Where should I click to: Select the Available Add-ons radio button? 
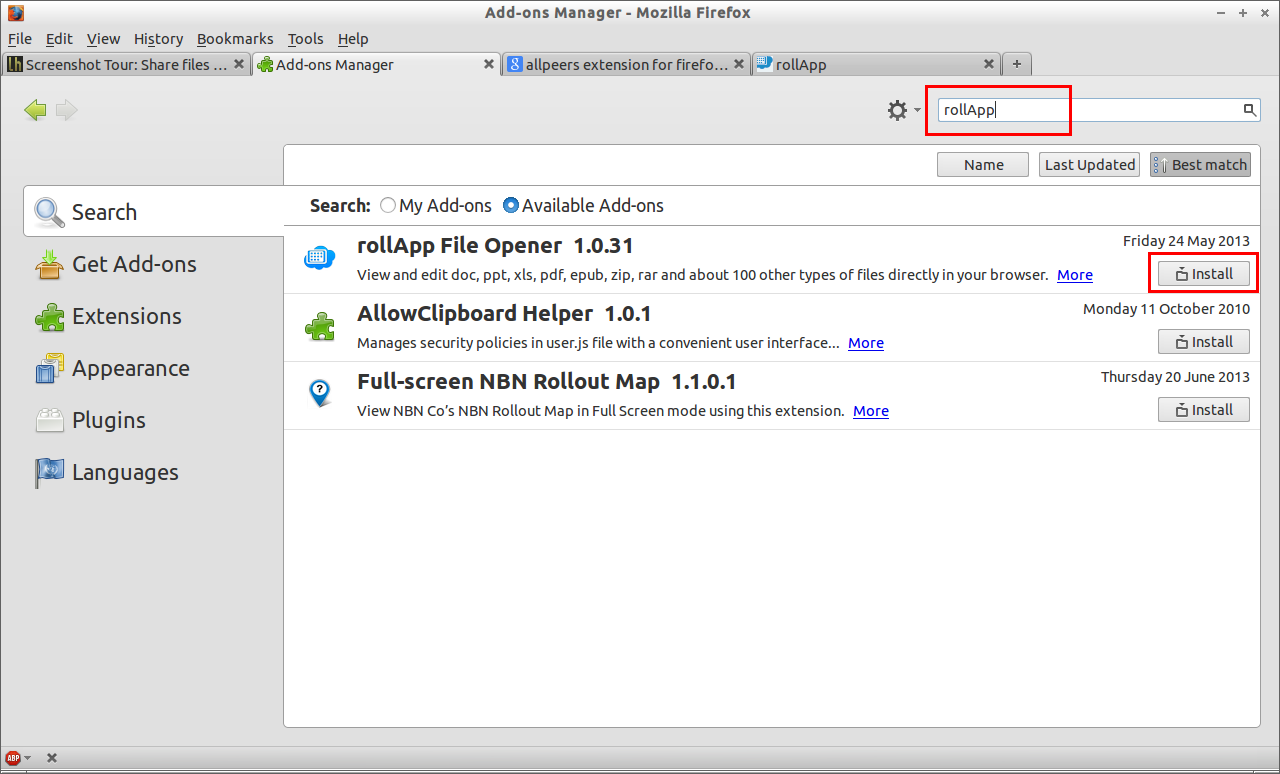tap(511, 205)
